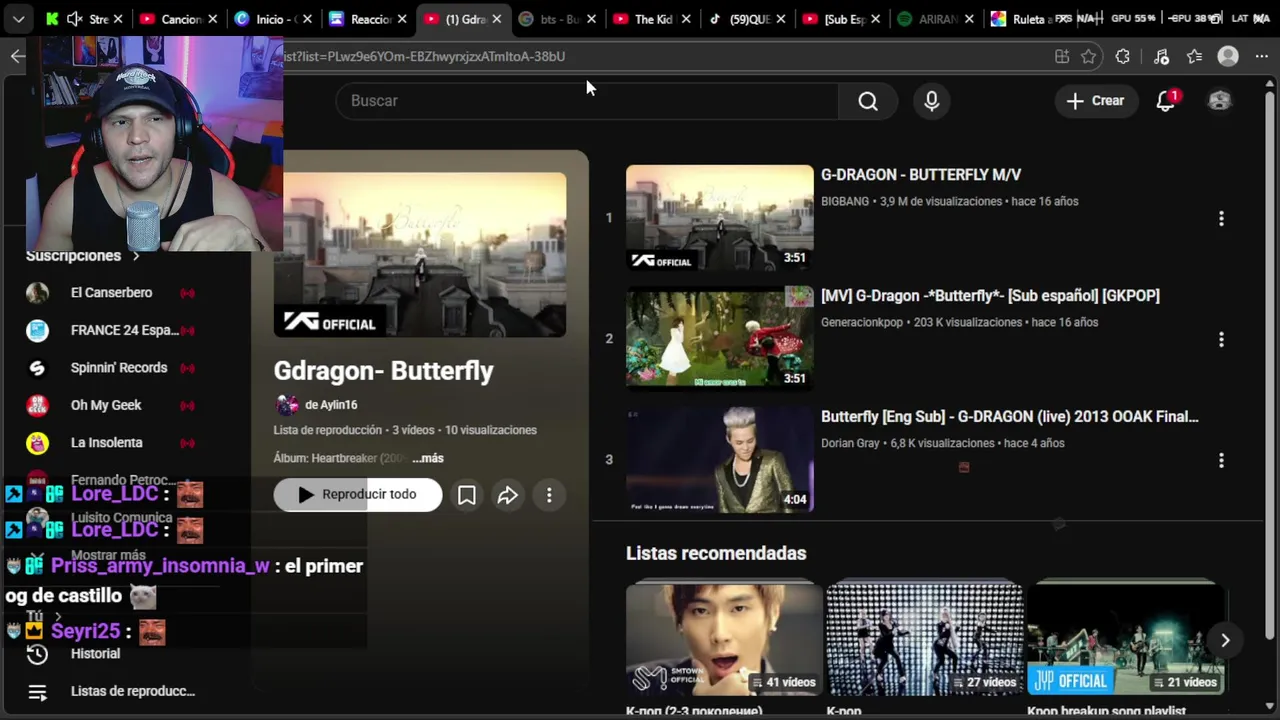Unmute the Stre tab speaker icon

(x=74, y=19)
